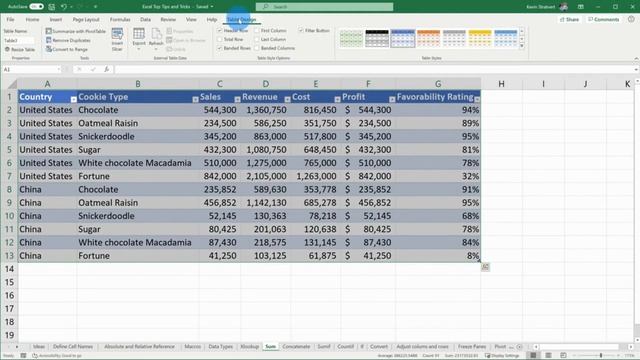Toggle the Filter Button checkbox

[x=301, y=31]
